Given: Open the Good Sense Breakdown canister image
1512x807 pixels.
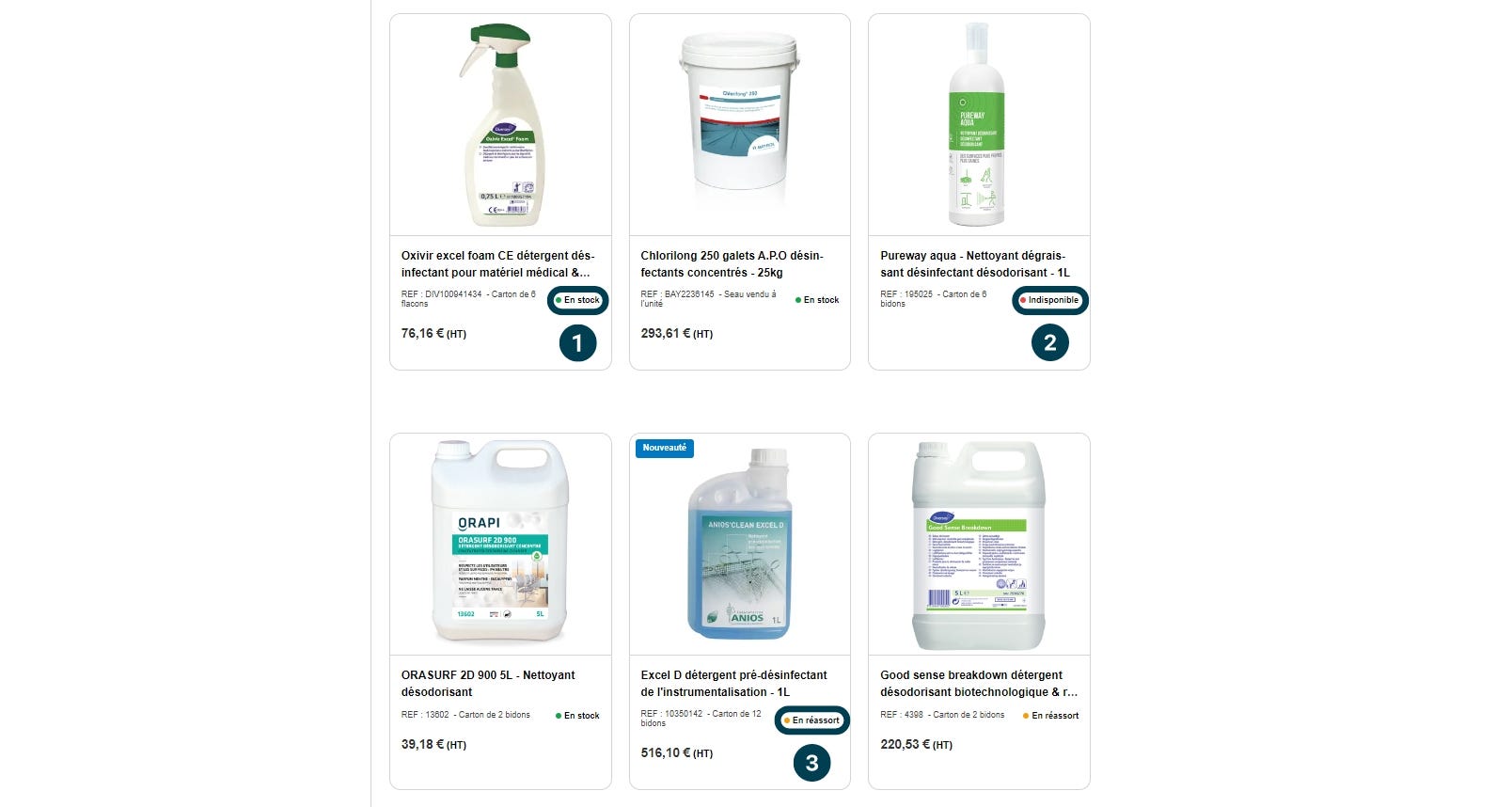Looking at the screenshot, I should (x=979, y=546).
